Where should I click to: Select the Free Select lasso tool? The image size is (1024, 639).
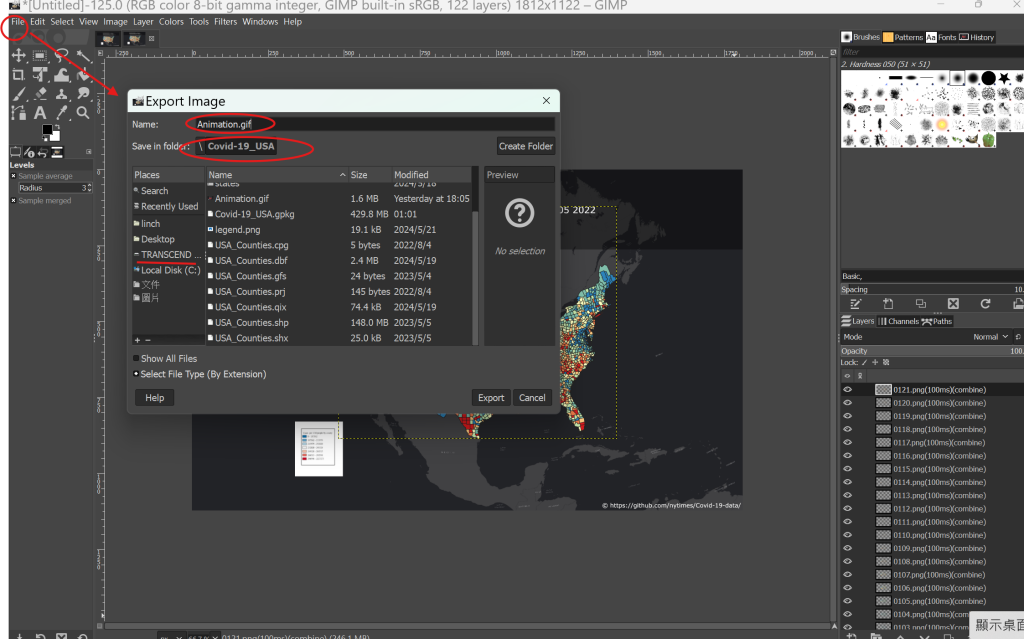61,56
